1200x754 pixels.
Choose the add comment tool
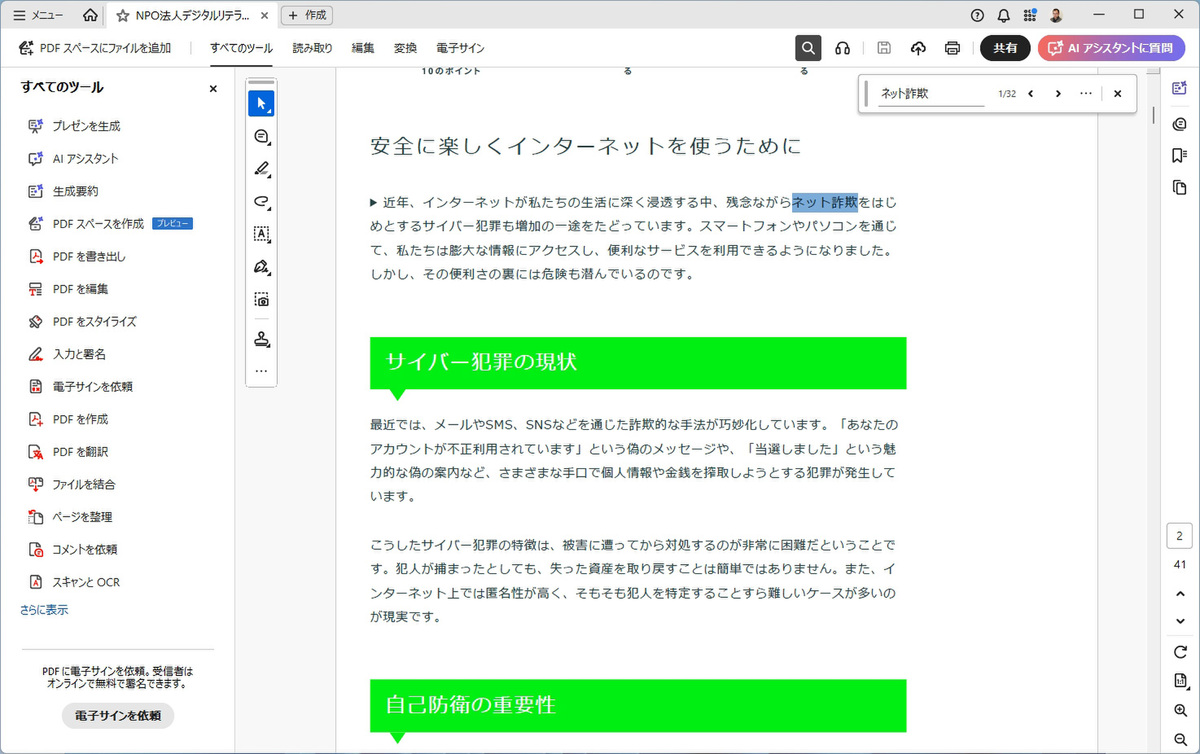click(x=261, y=136)
